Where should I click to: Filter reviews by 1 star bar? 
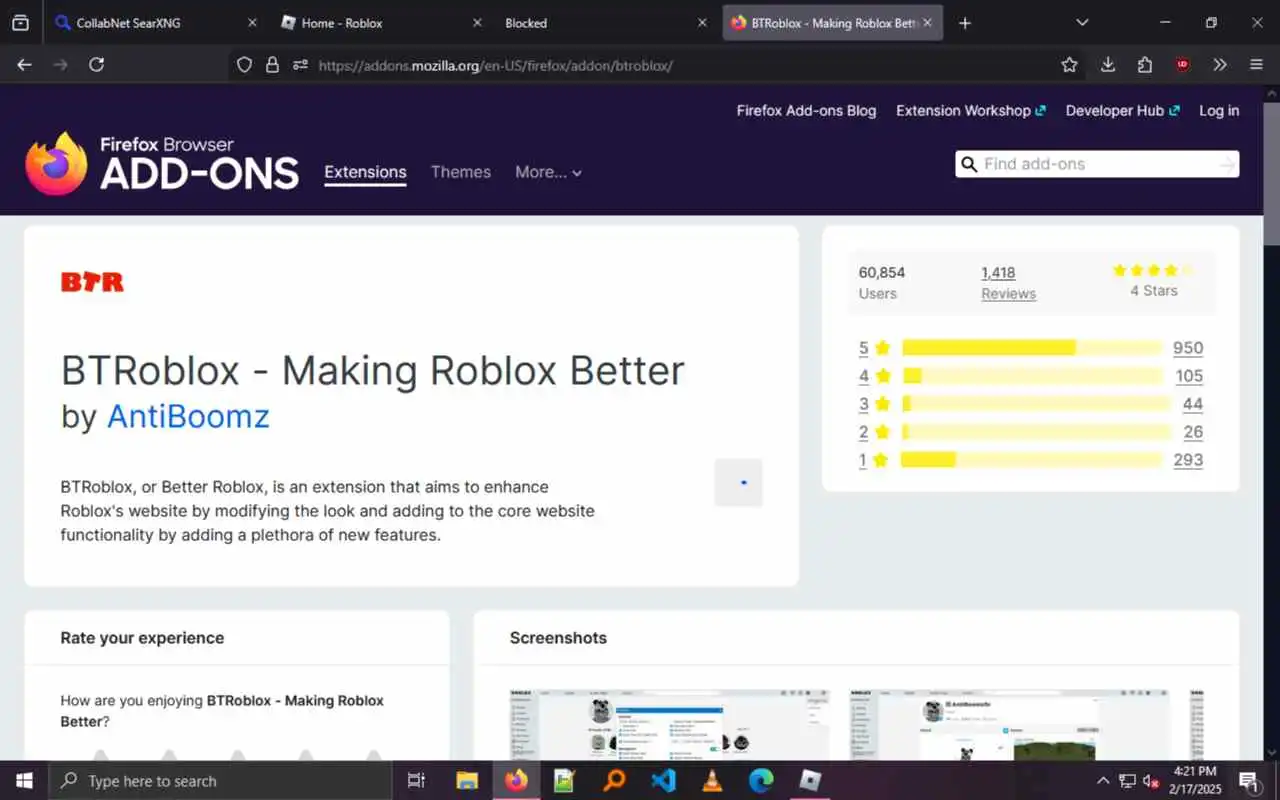(x=1032, y=460)
